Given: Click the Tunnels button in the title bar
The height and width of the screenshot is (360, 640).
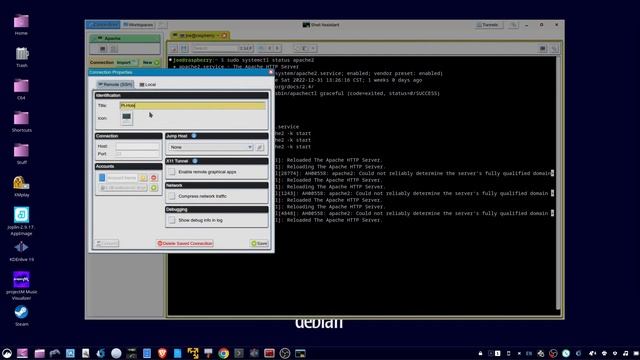Looking at the screenshot, I should (x=488, y=25).
